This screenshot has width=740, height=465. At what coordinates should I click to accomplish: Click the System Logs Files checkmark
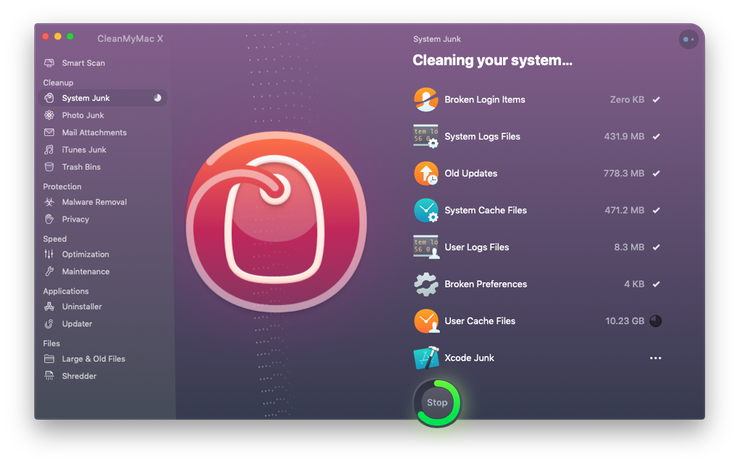coord(656,136)
